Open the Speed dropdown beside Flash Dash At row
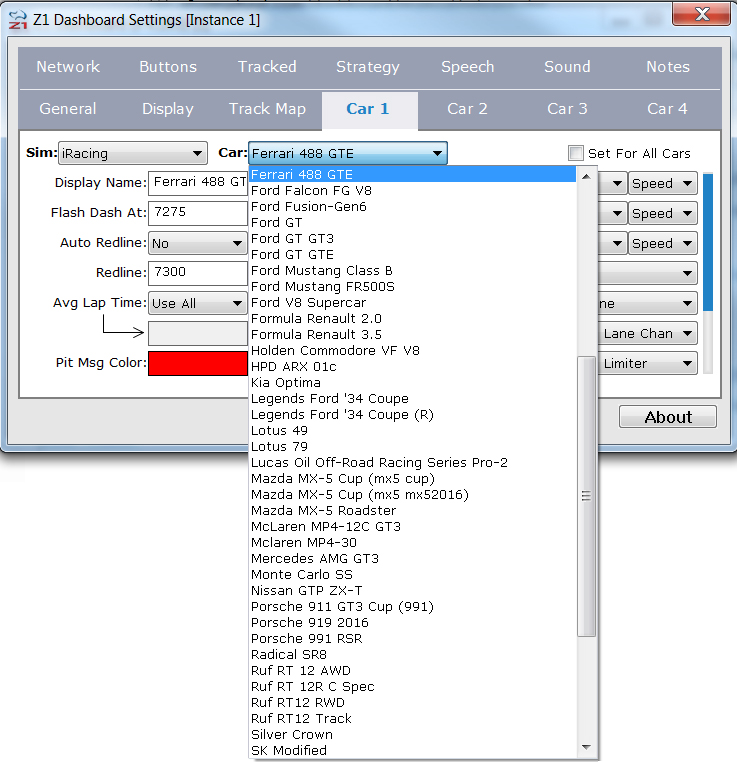This screenshot has width=737, height=762. [663, 213]
